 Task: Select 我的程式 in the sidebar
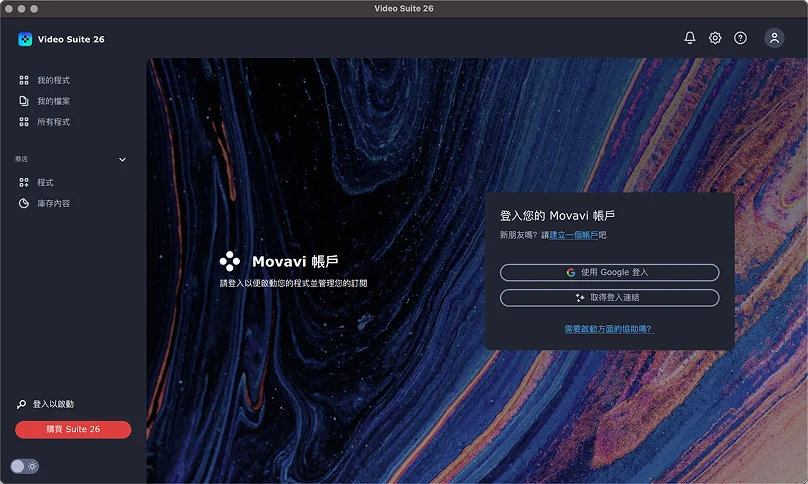53,80
